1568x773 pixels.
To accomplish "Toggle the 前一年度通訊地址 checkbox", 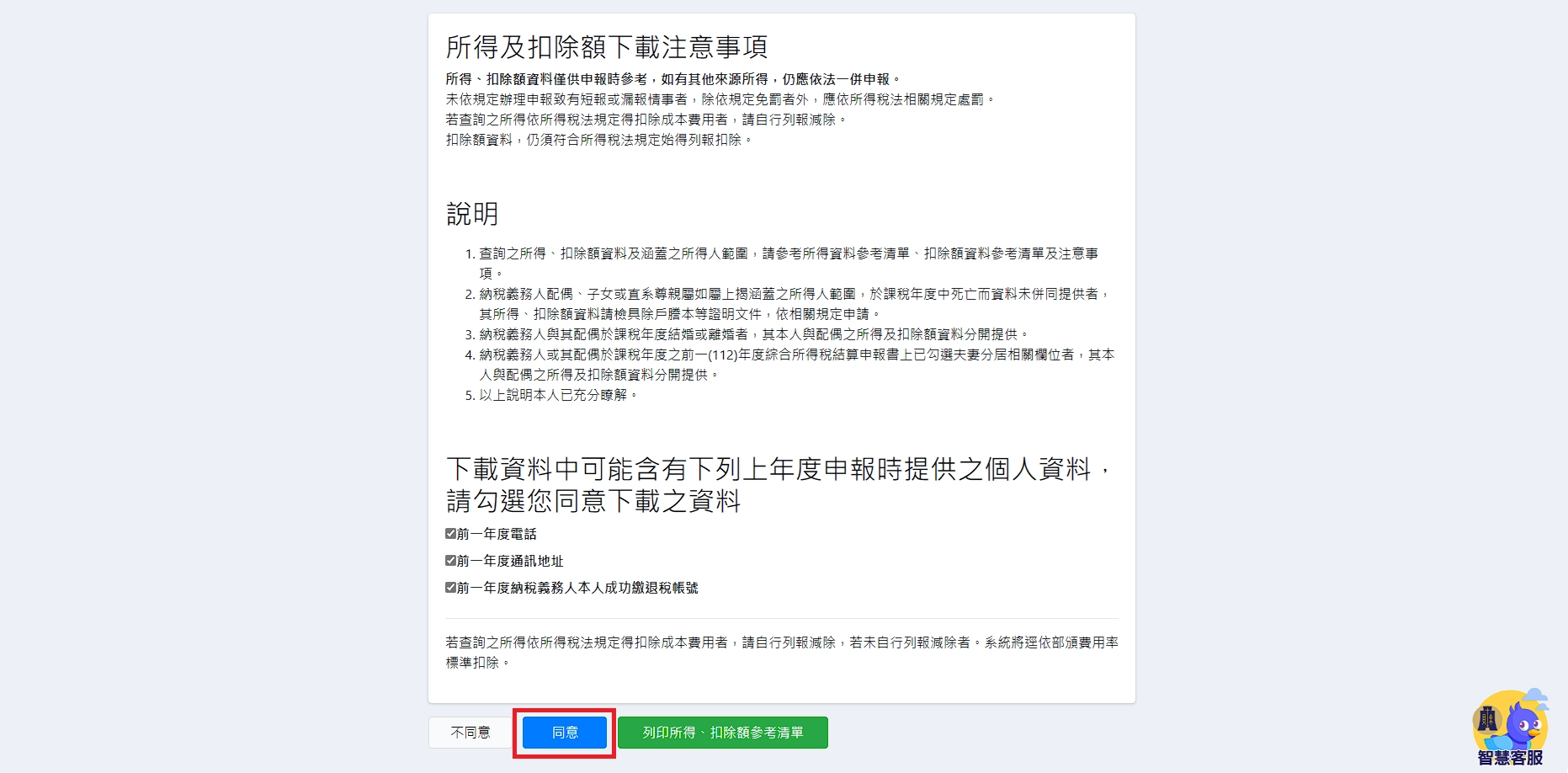I will pos(450,560).
